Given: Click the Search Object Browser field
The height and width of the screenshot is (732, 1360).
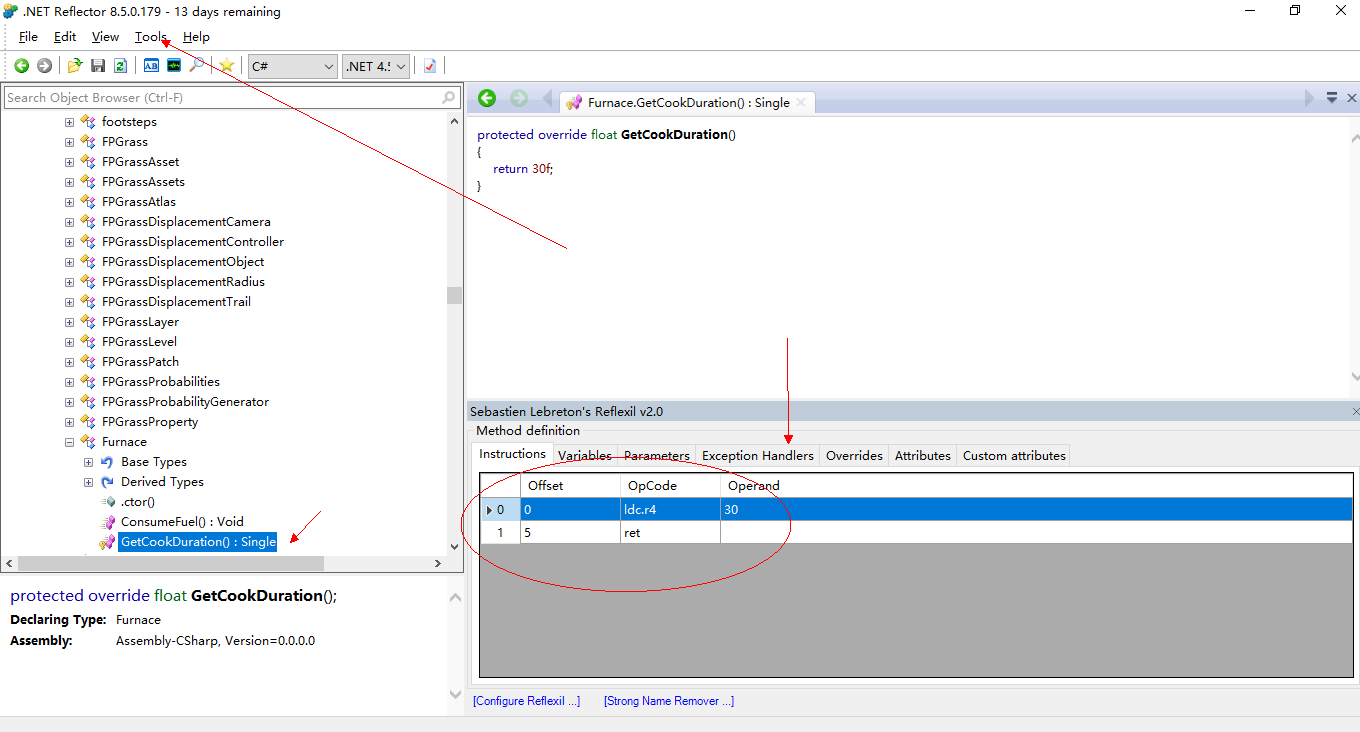Looking at the screenshot, I should point(220,98).
